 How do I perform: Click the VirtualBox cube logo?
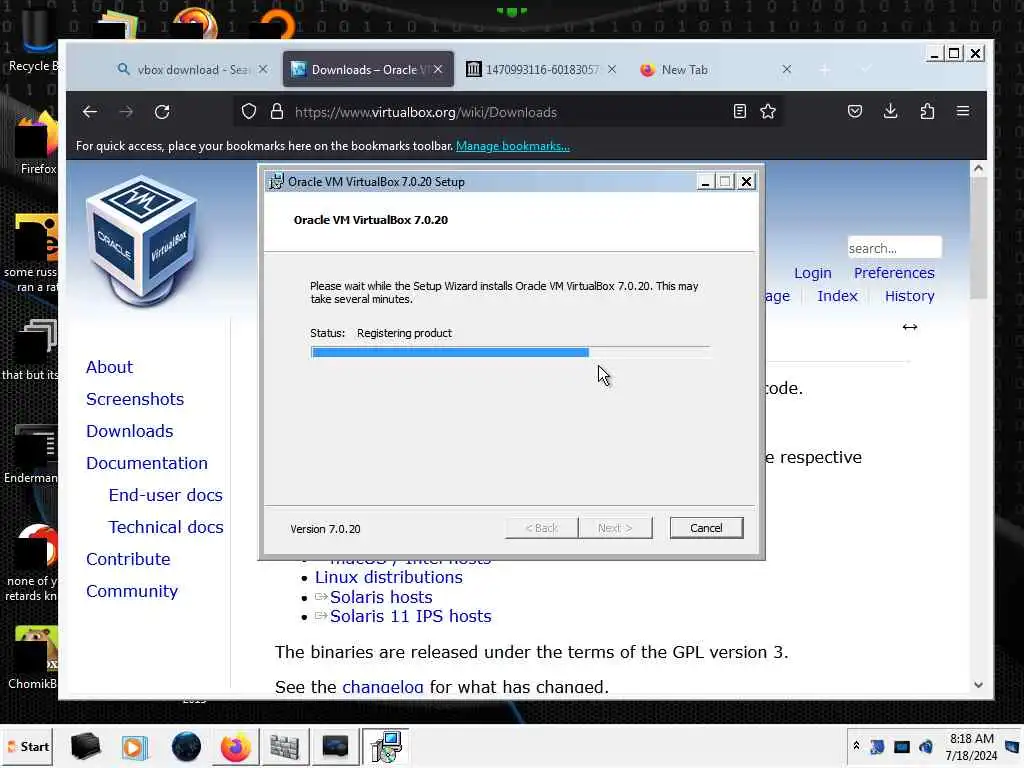[142, 240]
